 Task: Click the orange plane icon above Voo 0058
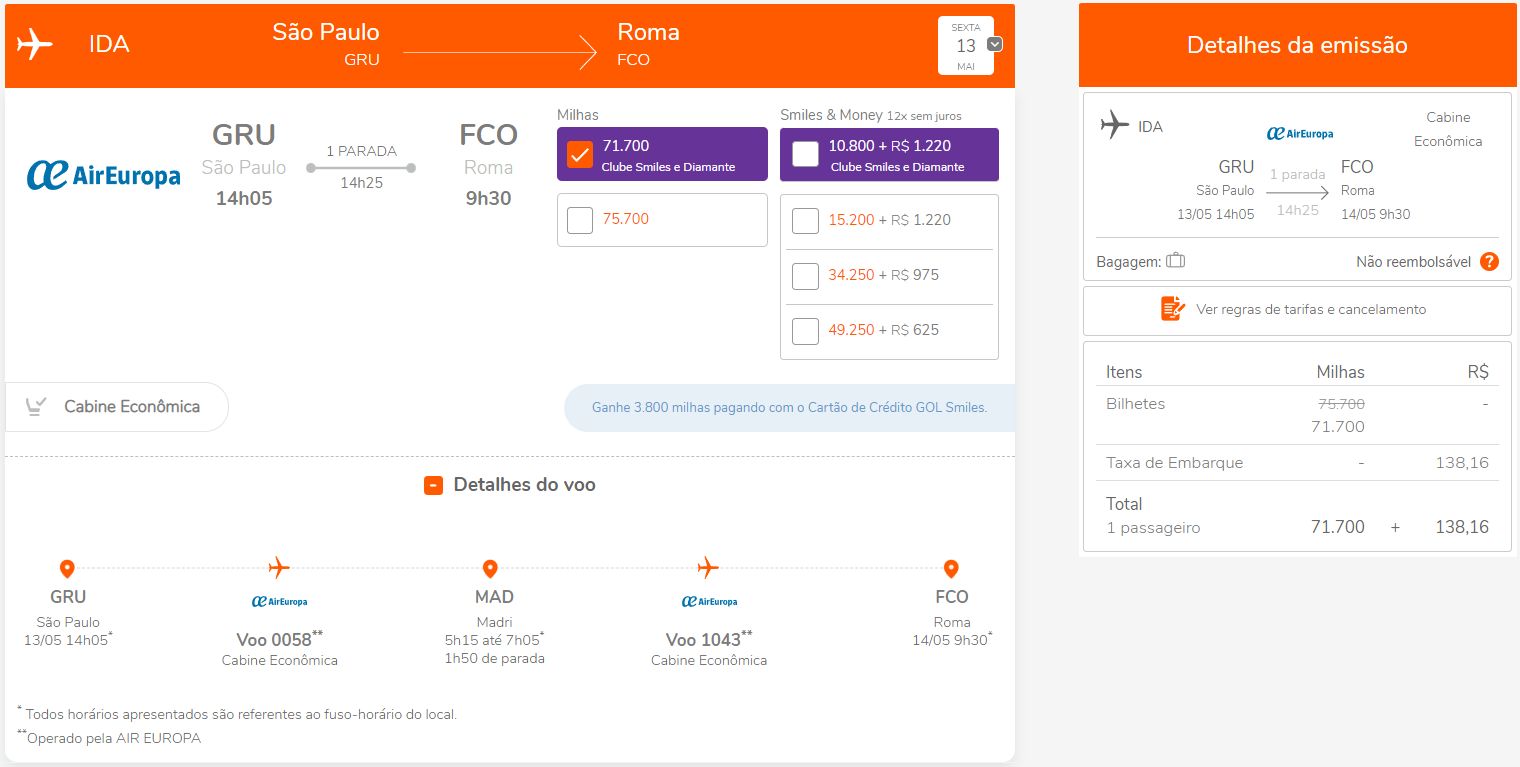279,568
